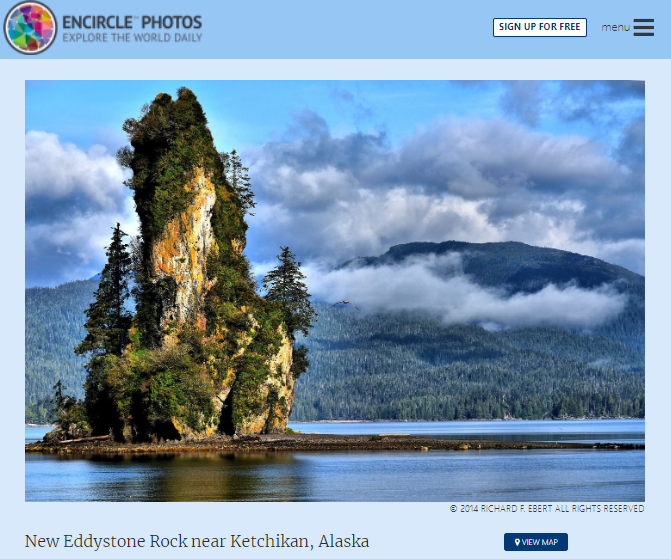671x559 pixels.
Task: Select the "menu" text label in header
Action: click(x=615, y=27)
